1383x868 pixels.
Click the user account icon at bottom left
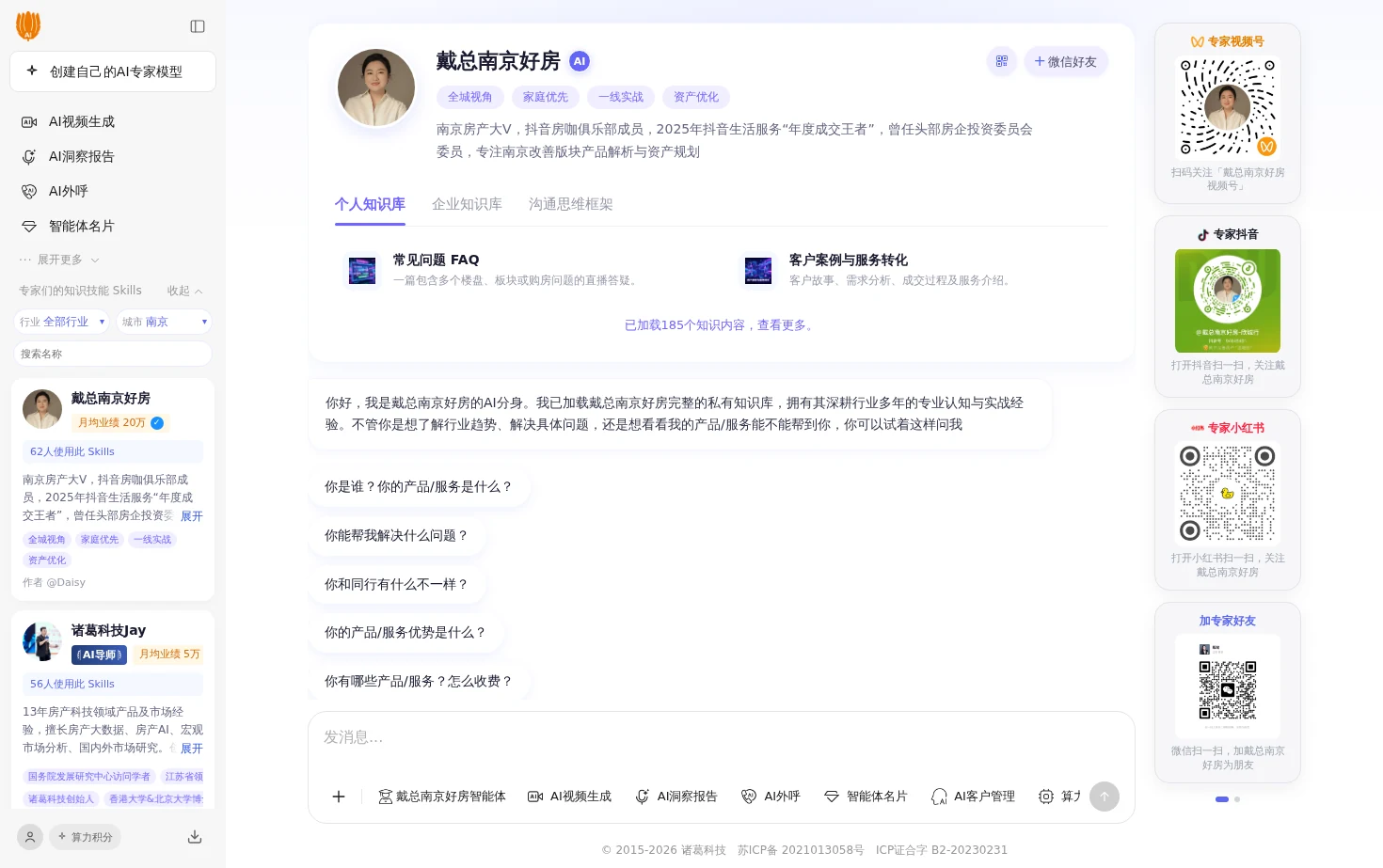point(30,836)
